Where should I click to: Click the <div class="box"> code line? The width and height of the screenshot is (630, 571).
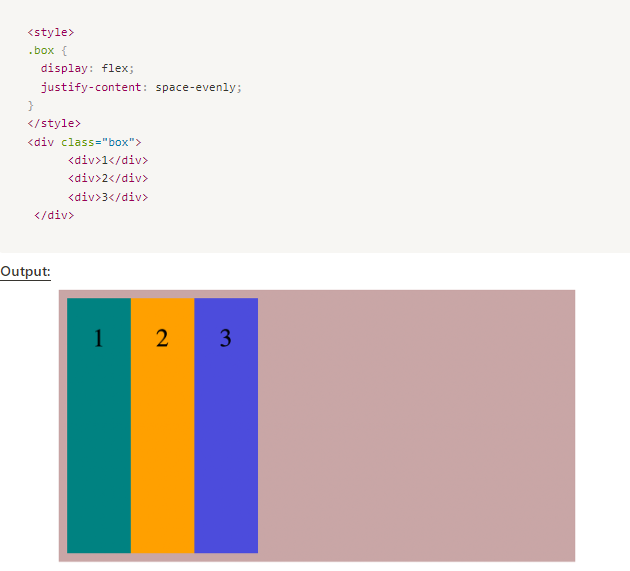(x=84, y=142)
